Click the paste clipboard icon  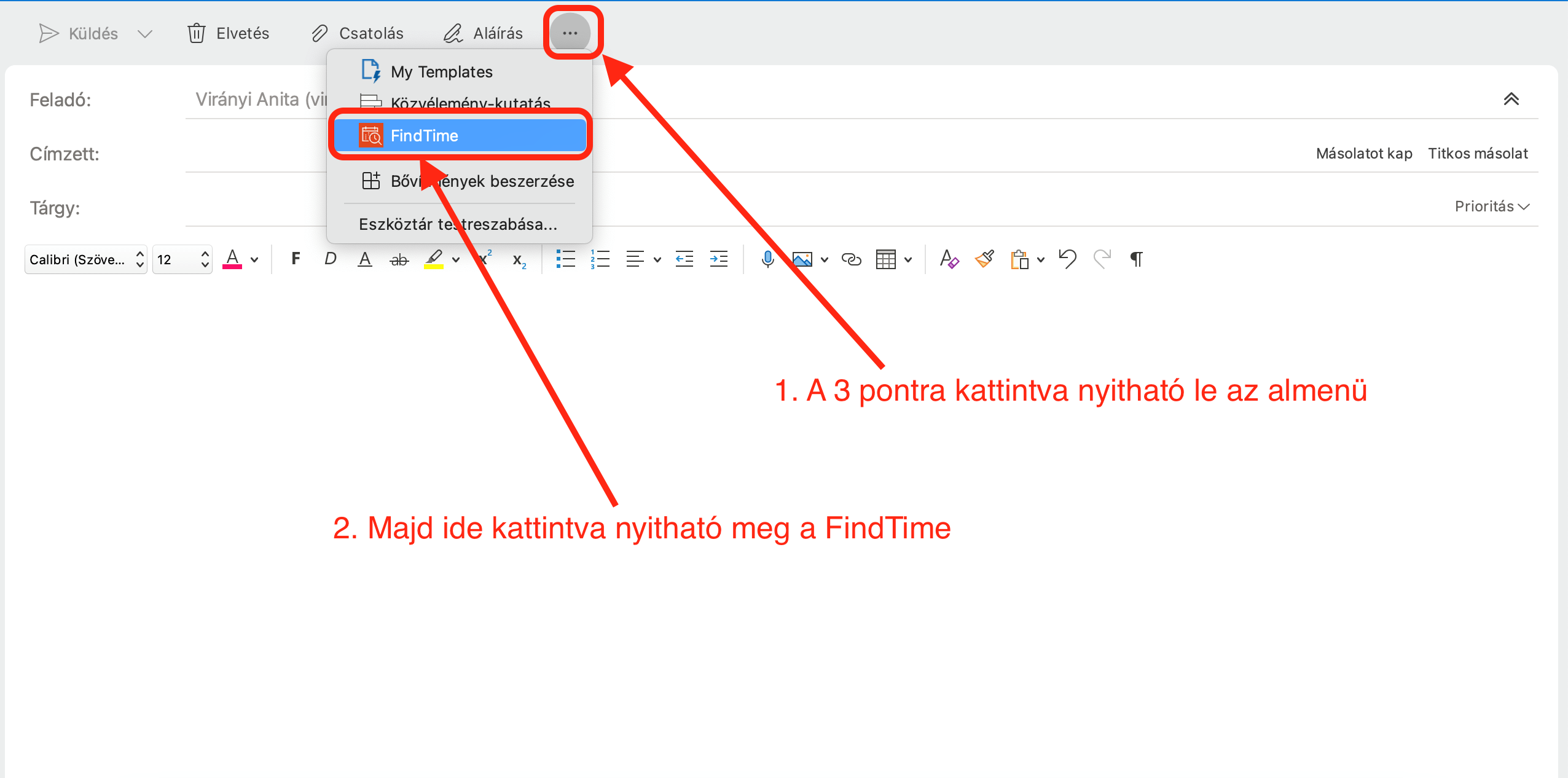1019,259
